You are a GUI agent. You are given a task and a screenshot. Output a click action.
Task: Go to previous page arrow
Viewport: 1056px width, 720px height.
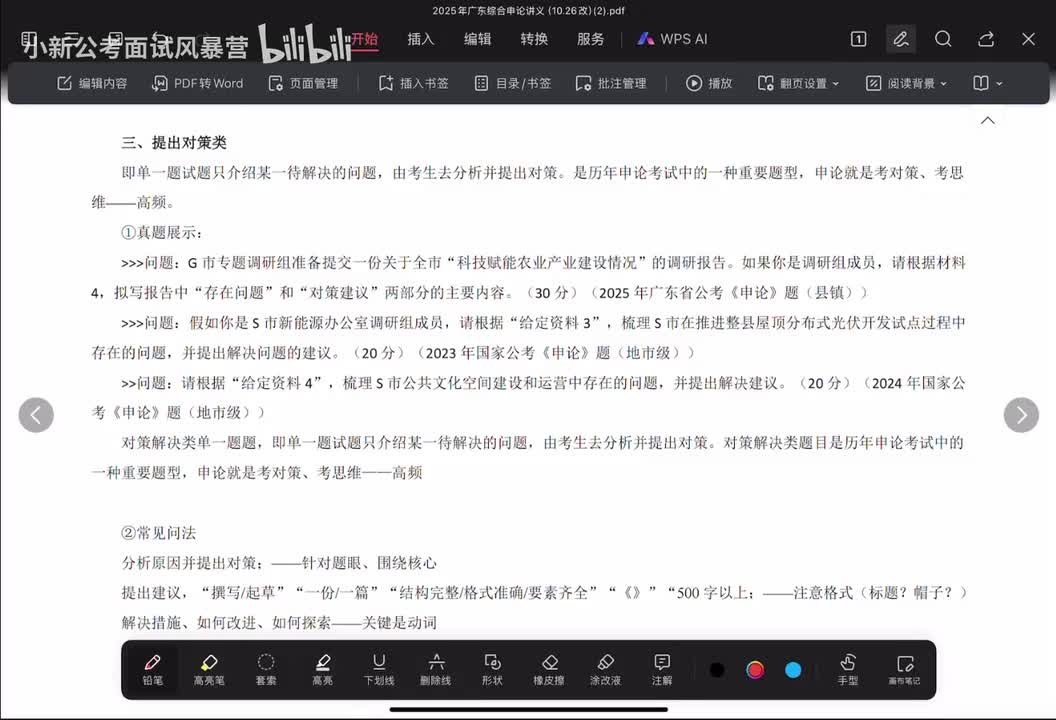coord(36,415)
